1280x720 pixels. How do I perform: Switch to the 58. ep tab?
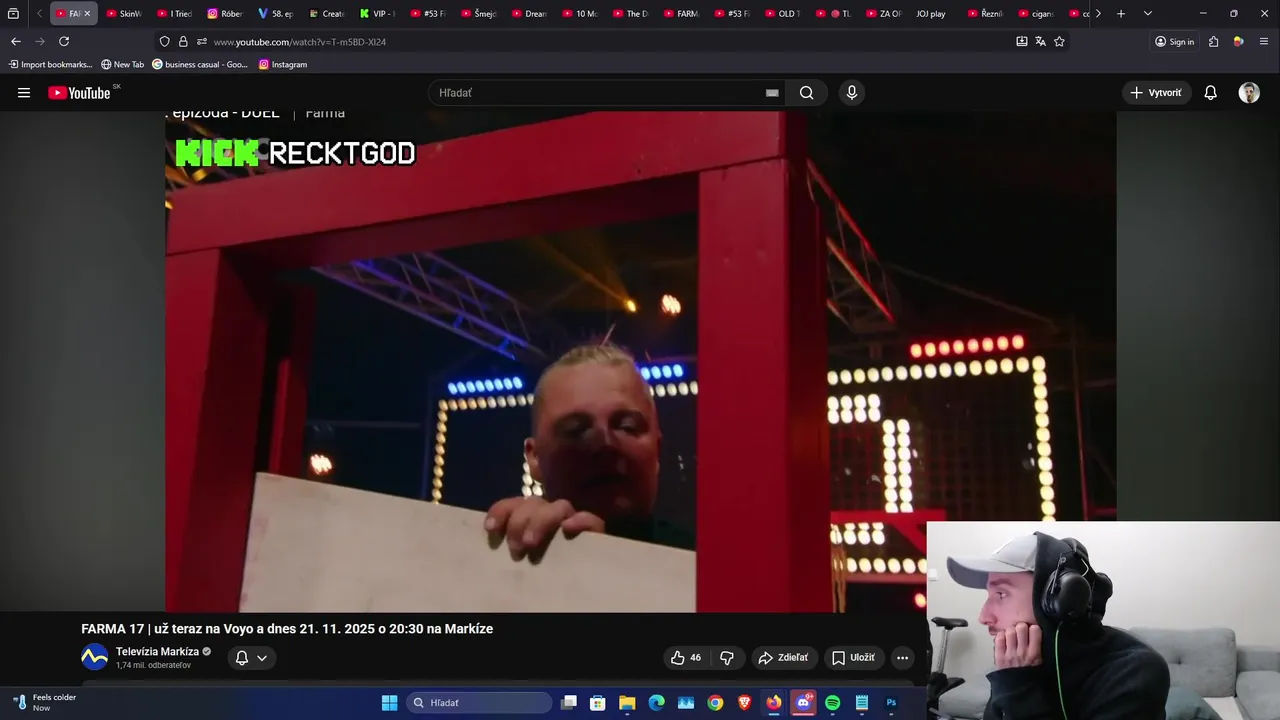(x=276, y=14)
